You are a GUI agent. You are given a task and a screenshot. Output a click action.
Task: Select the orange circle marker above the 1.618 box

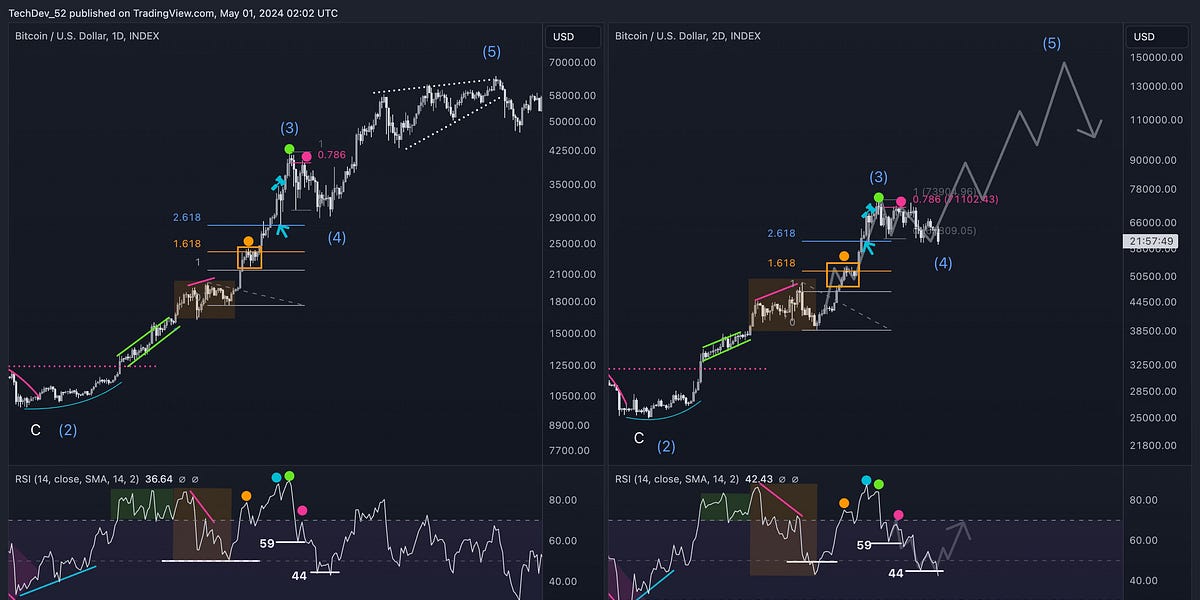click(246, 241)
